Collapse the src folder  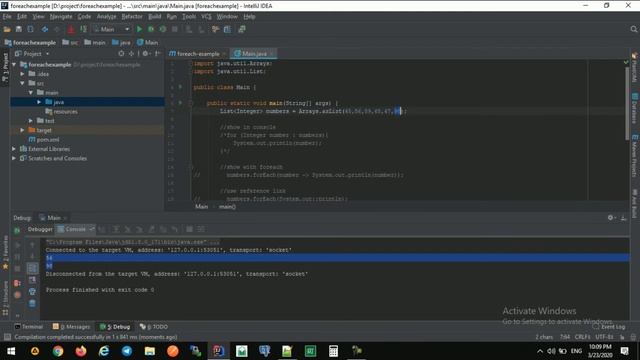tap(22, 83)
